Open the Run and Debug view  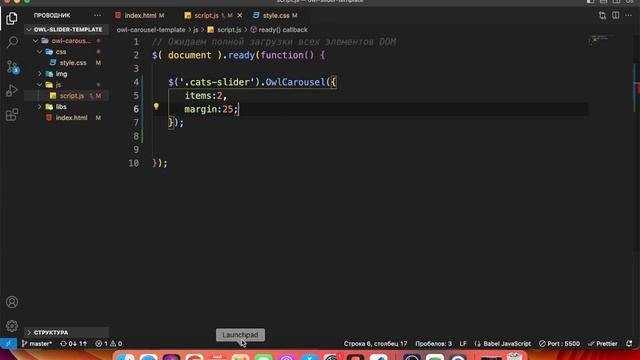[x=12, y=90]
